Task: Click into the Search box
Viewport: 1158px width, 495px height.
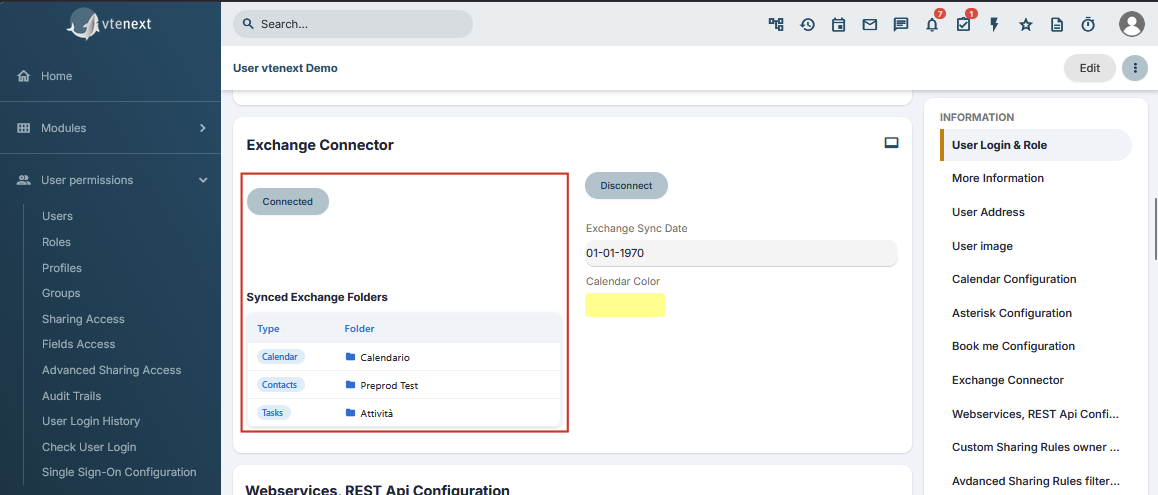Action: [x=353, y=24]
